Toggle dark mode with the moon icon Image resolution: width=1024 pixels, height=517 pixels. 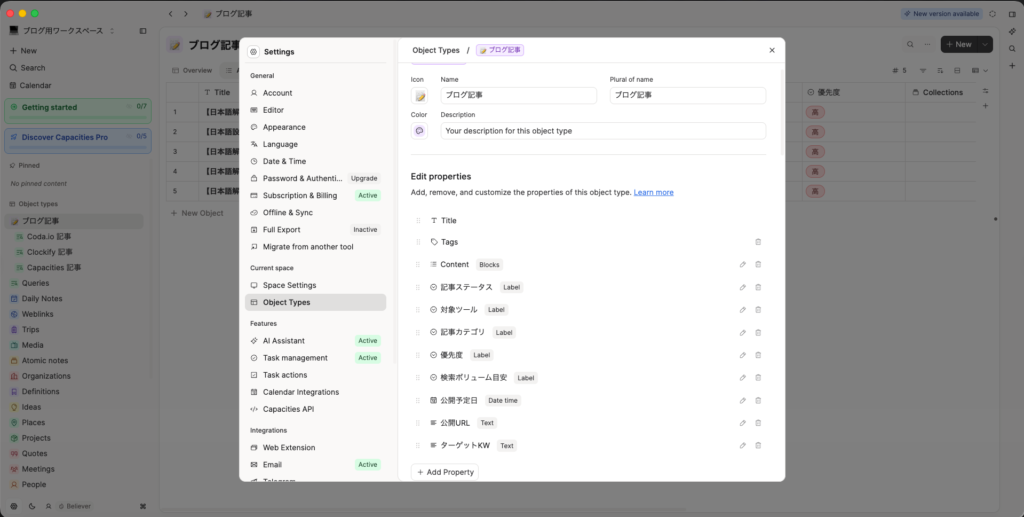31,506
